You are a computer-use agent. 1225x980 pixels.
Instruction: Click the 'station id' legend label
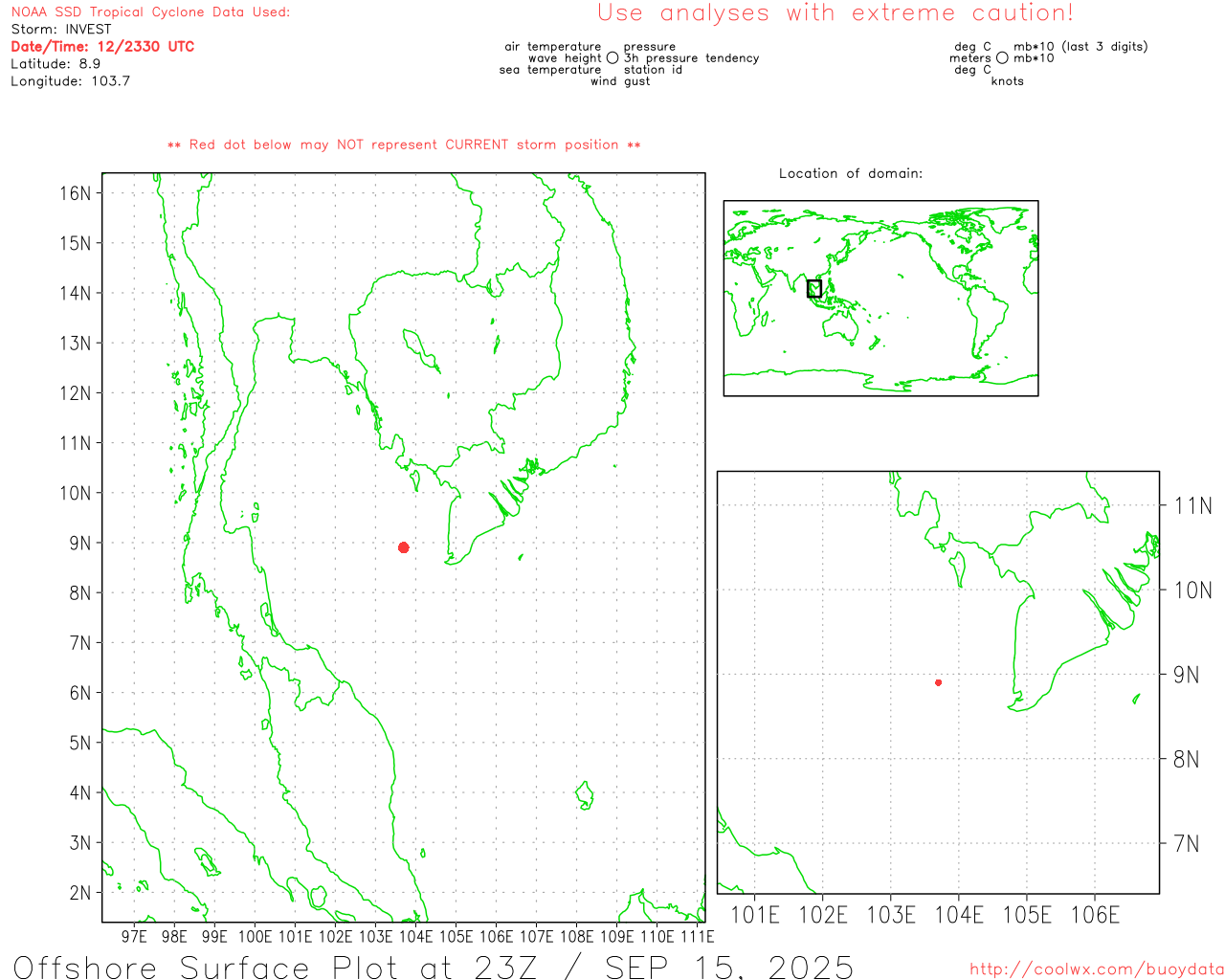coord(654,70)
